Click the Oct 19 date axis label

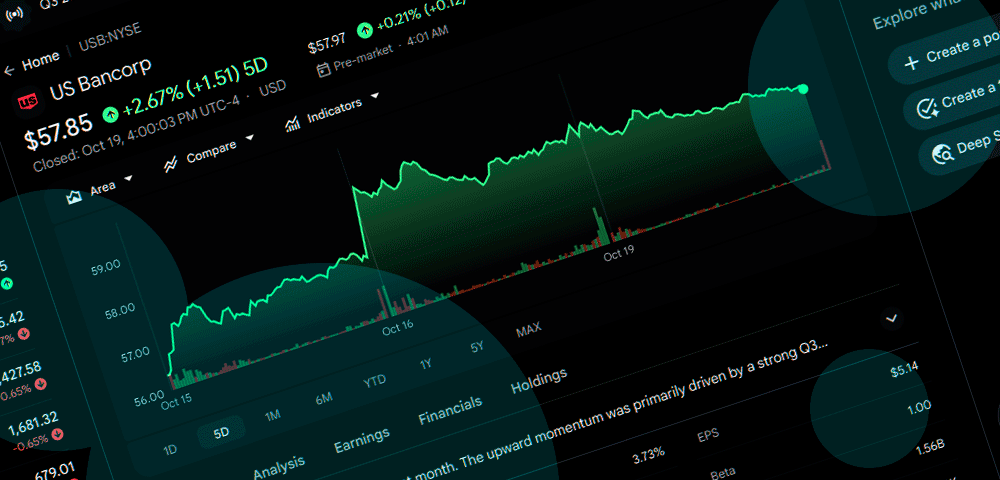click(619, 255)
